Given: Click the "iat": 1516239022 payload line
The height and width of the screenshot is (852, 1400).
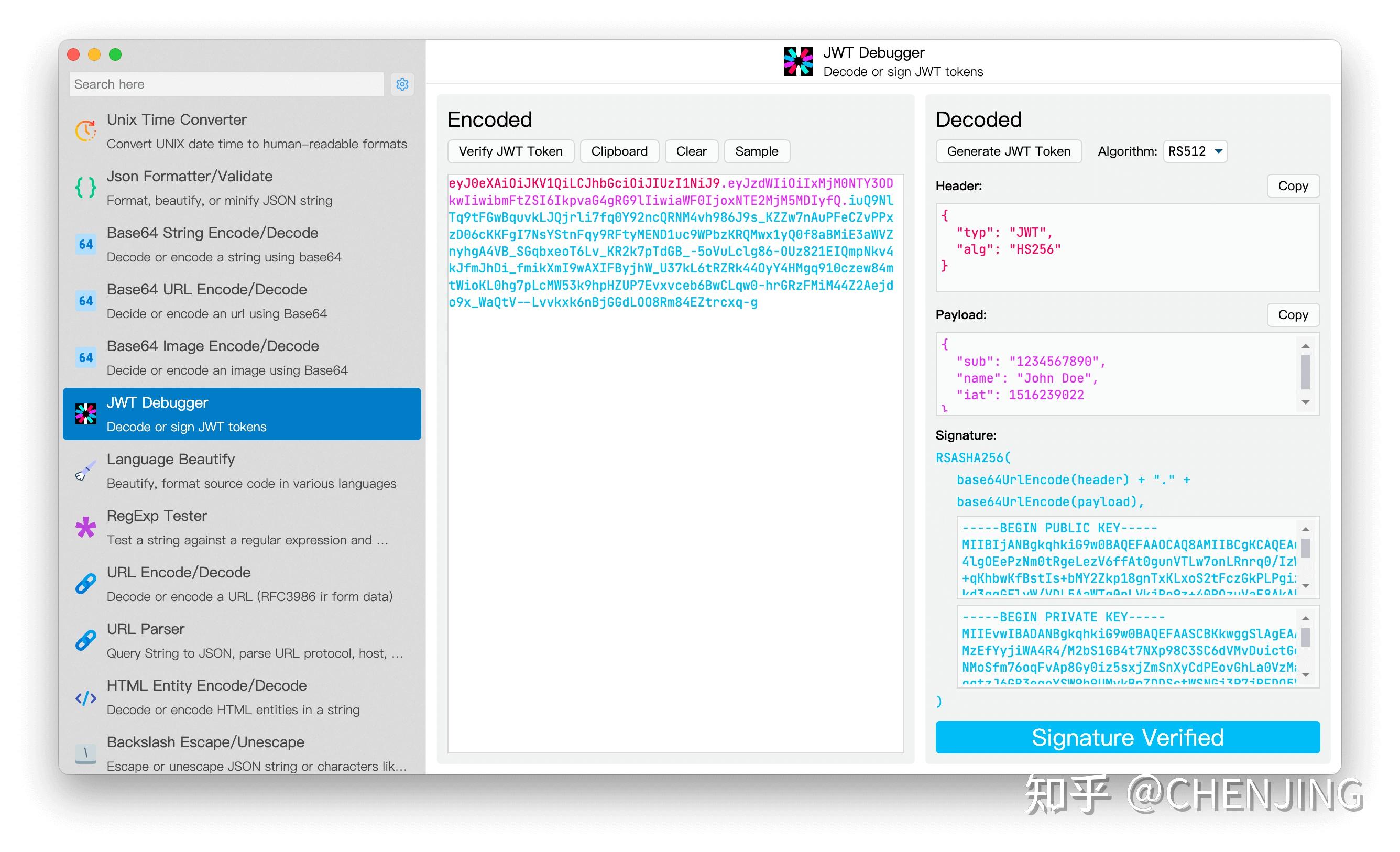Looking at the screenshot, I should (1020, 395).
